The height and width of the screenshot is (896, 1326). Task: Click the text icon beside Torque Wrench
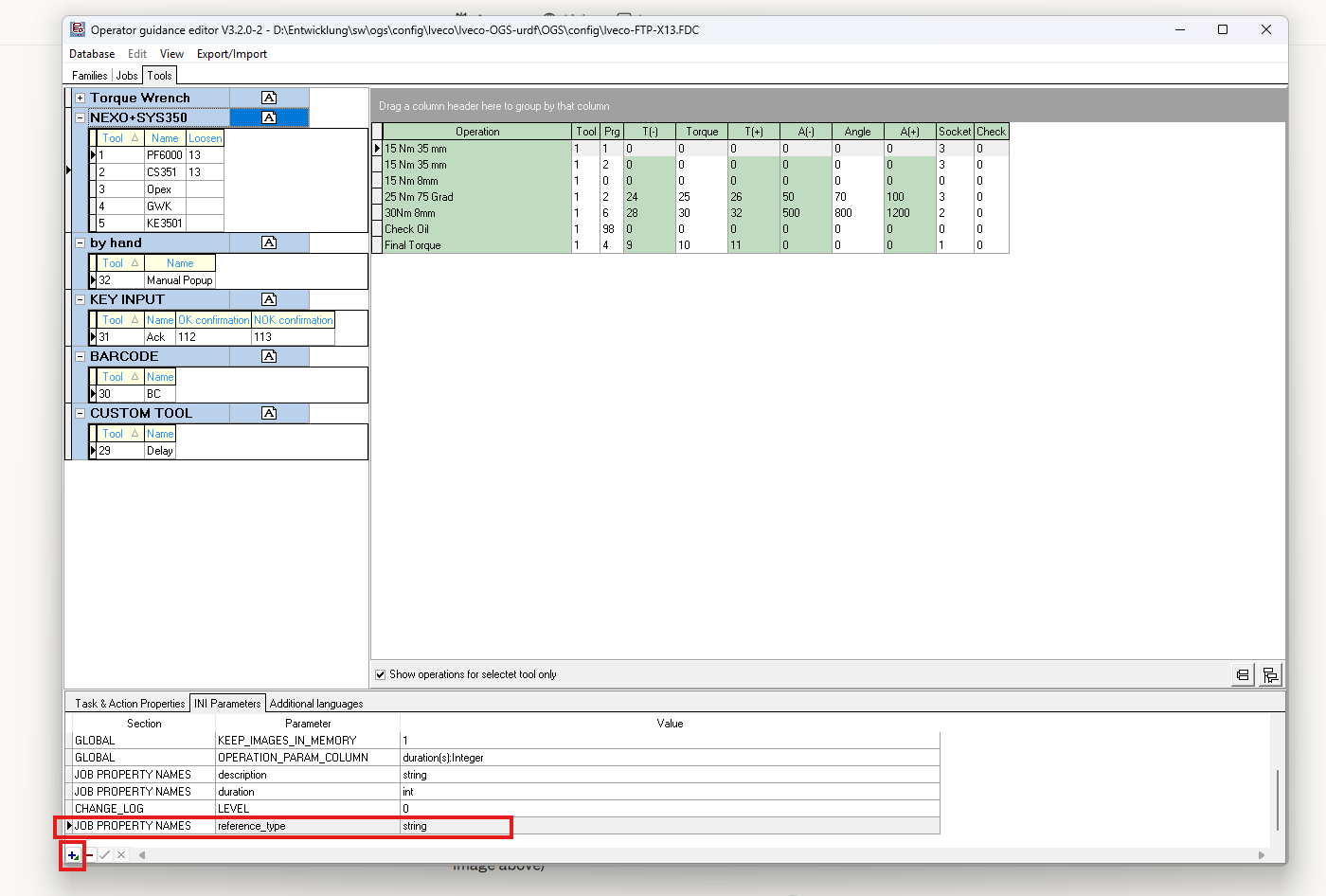coord(269,98)
